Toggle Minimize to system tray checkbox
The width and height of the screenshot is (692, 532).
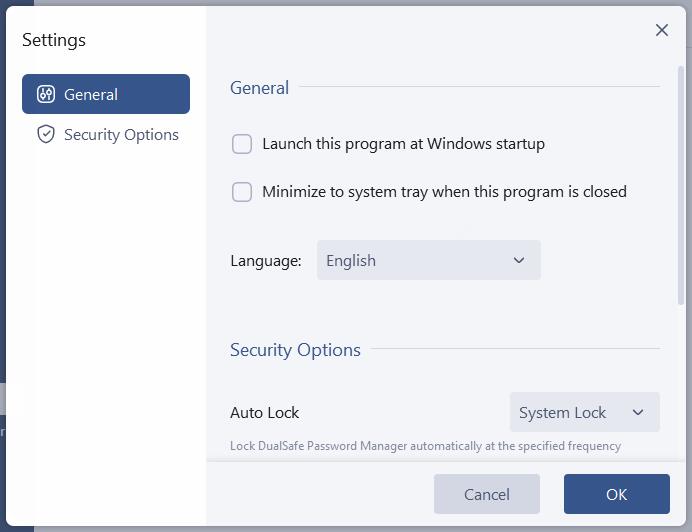point(242,192)
